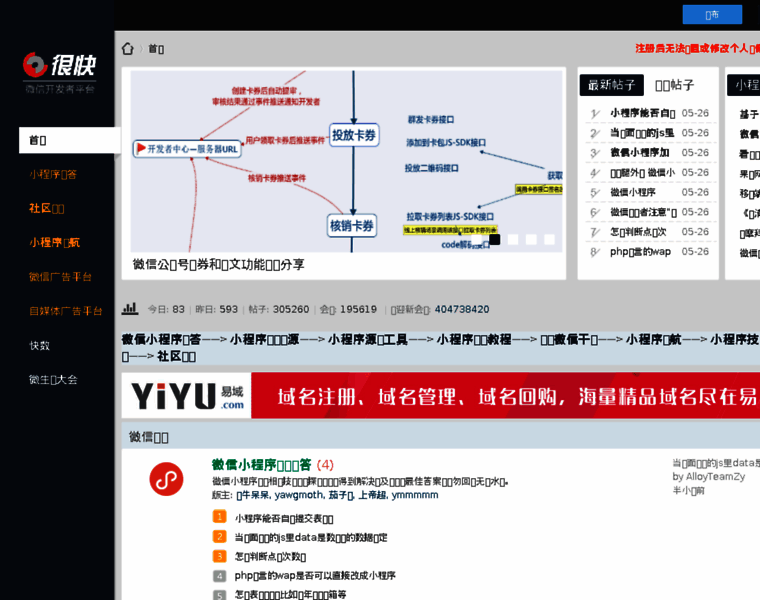Click the home icon in breadcrumb
Viewport: 760px width, 600px height.
coord(127,48)
